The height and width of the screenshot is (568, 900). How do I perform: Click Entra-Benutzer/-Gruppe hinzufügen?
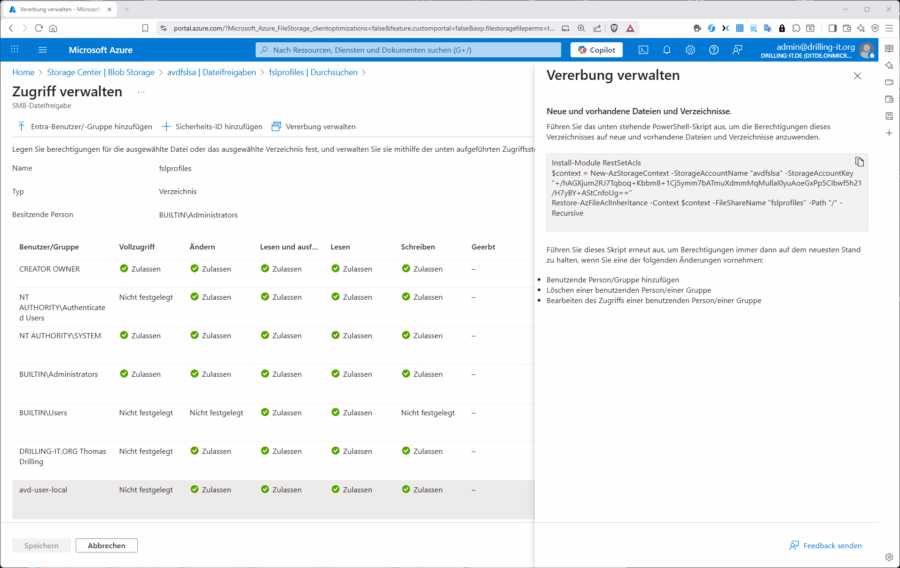tap(84, 127)
